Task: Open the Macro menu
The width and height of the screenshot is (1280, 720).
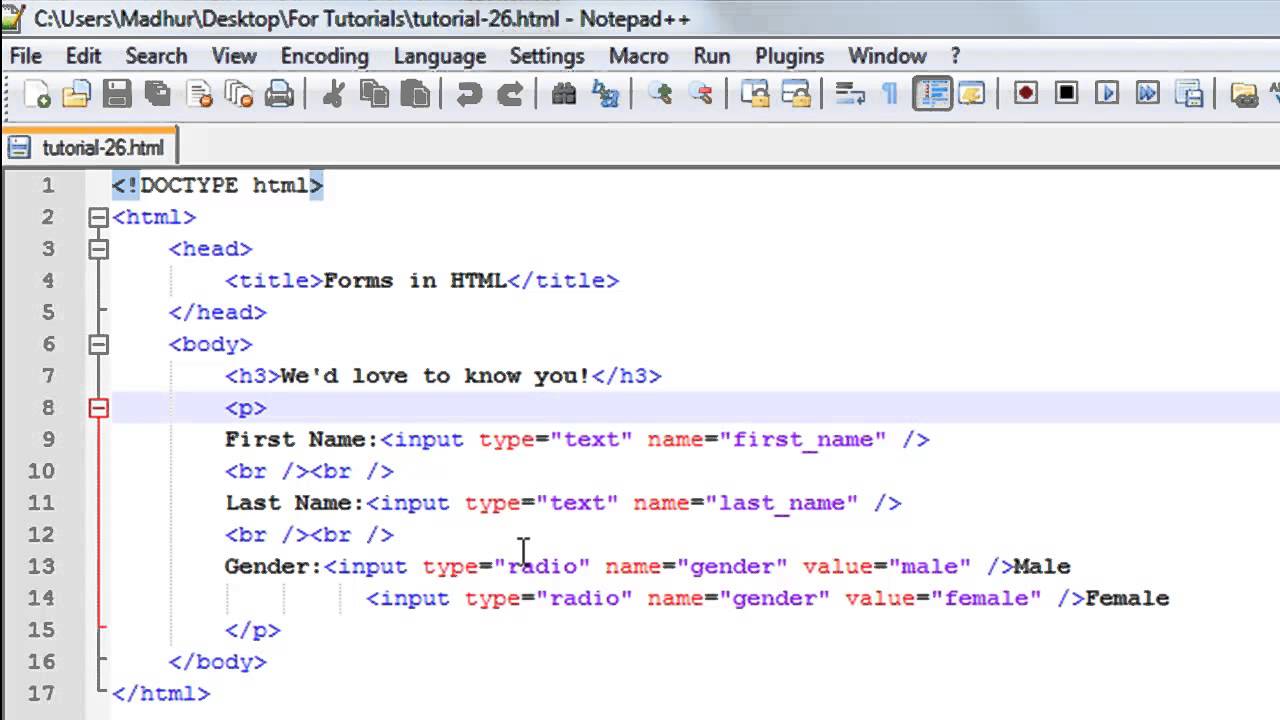Action: point(638,56)
